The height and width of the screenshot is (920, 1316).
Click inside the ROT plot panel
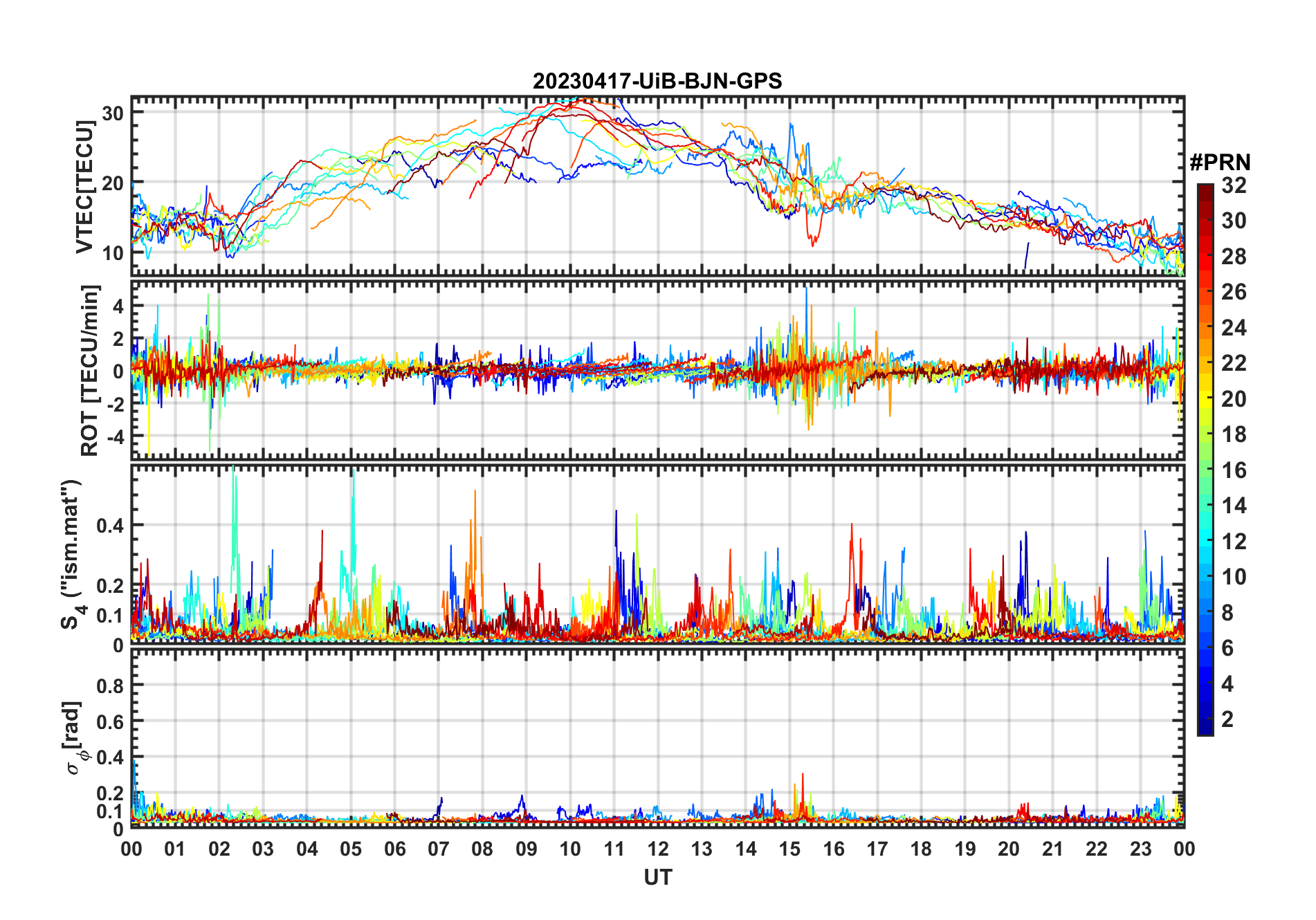click(657, 369)
